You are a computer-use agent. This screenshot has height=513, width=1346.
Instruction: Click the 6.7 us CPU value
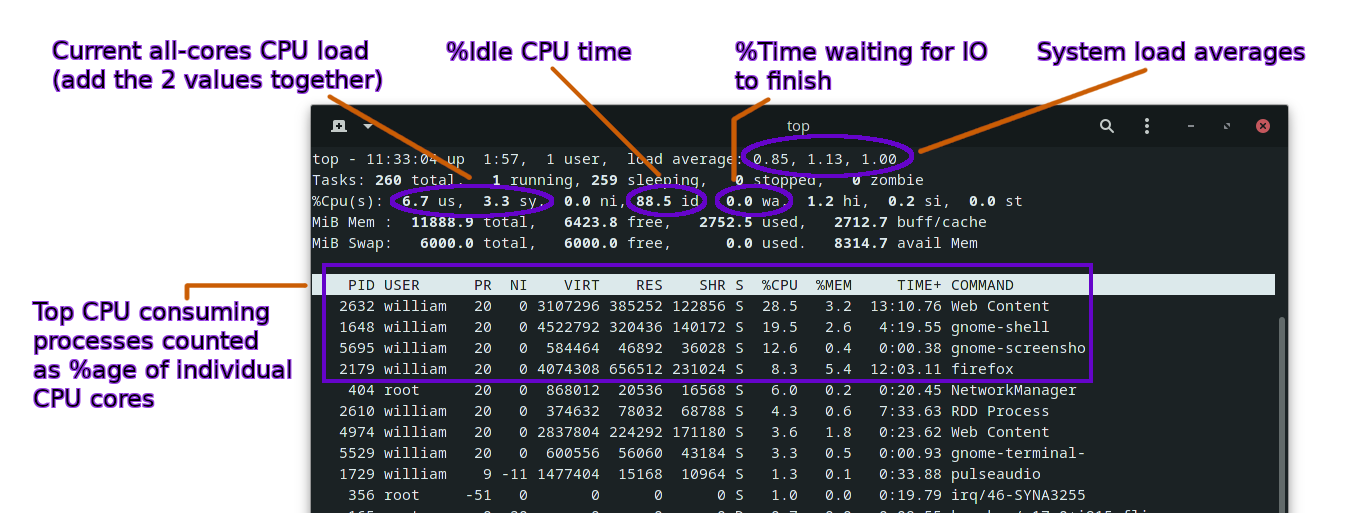click(x=428, y=201)
